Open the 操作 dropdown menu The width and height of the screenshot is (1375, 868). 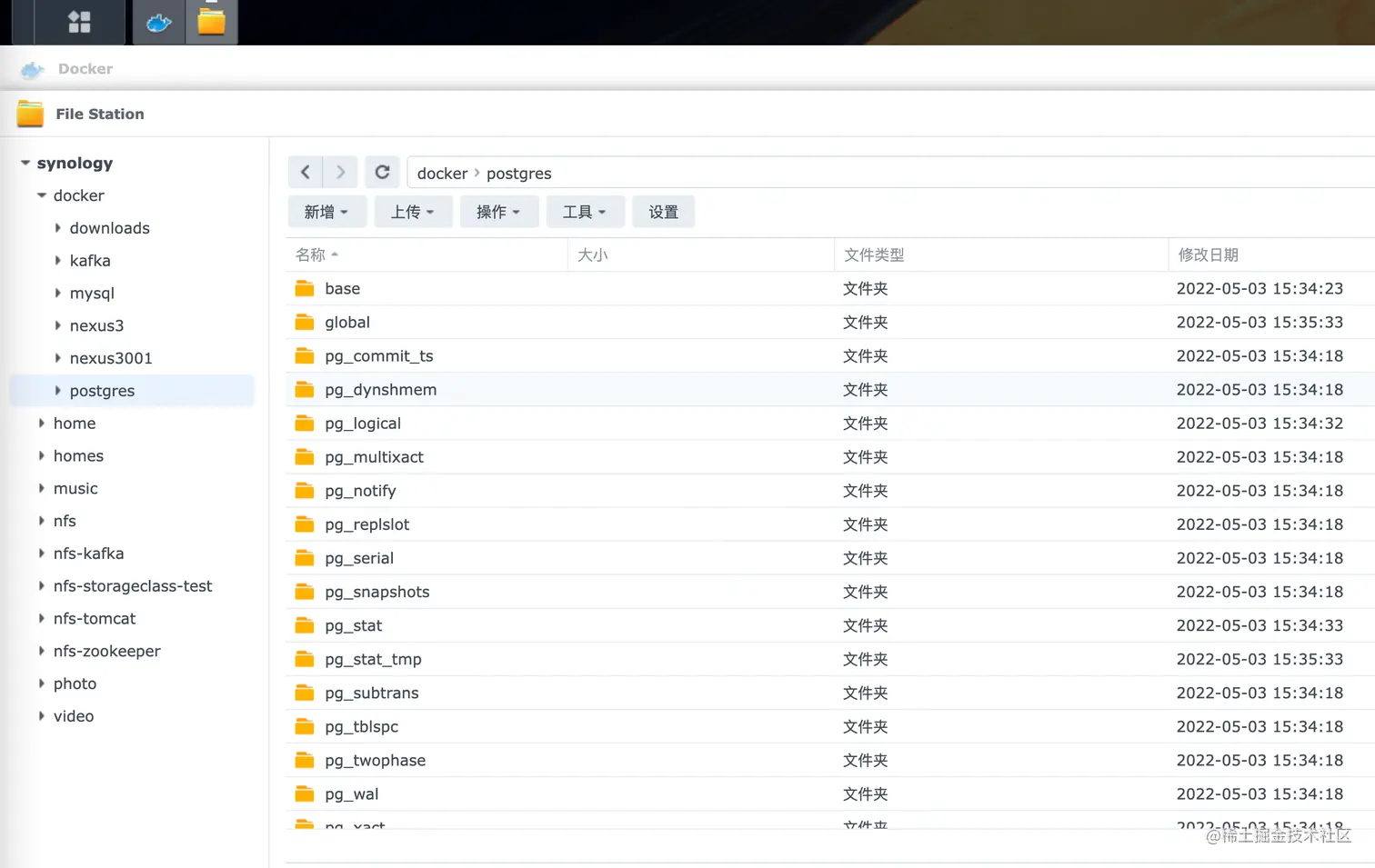(x=498, y=212)
